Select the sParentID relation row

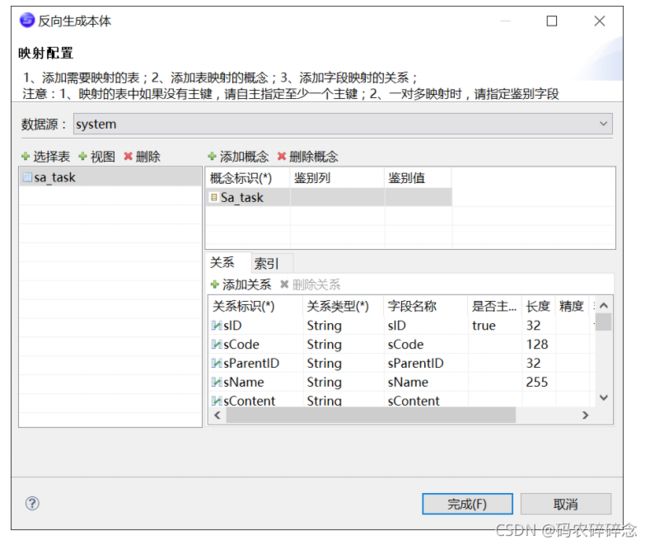pyautogui.click(x=250, y=363)
